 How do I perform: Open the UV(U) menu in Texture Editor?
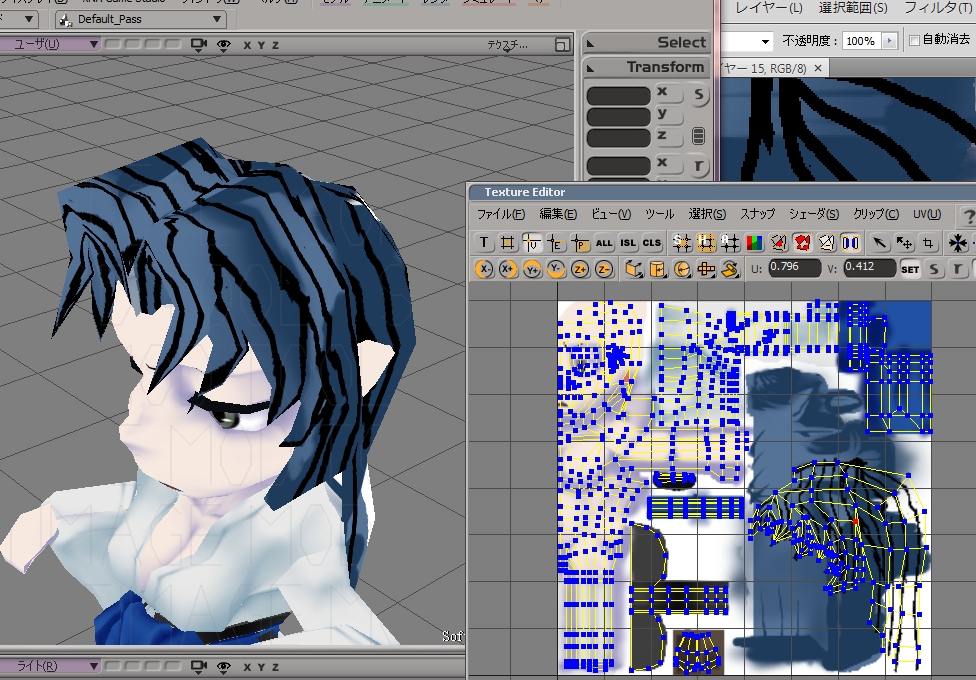click(x=927, y=214)
